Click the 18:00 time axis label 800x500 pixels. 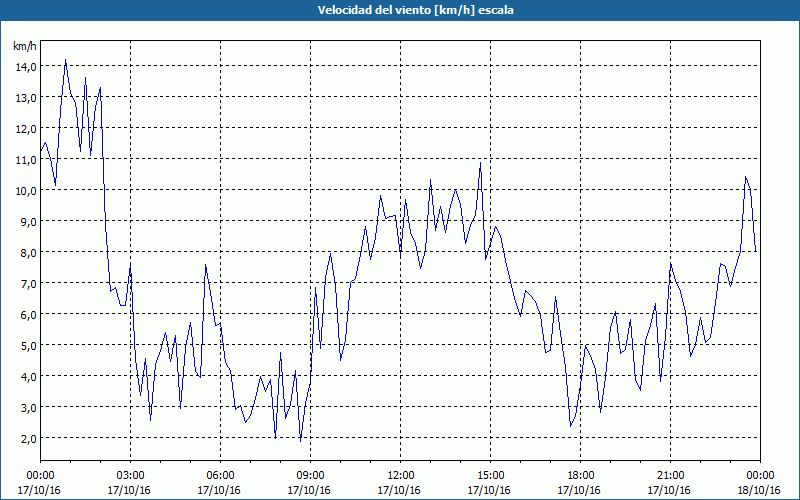(x=580, y=476)
